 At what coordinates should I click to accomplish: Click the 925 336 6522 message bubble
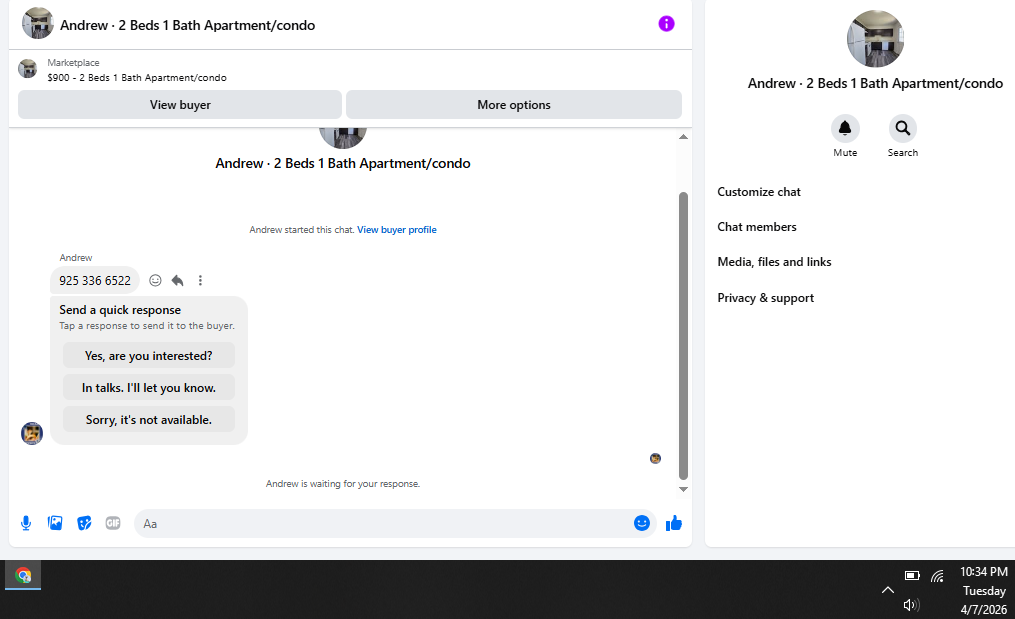pyautogui.click(x=95, y=280)
